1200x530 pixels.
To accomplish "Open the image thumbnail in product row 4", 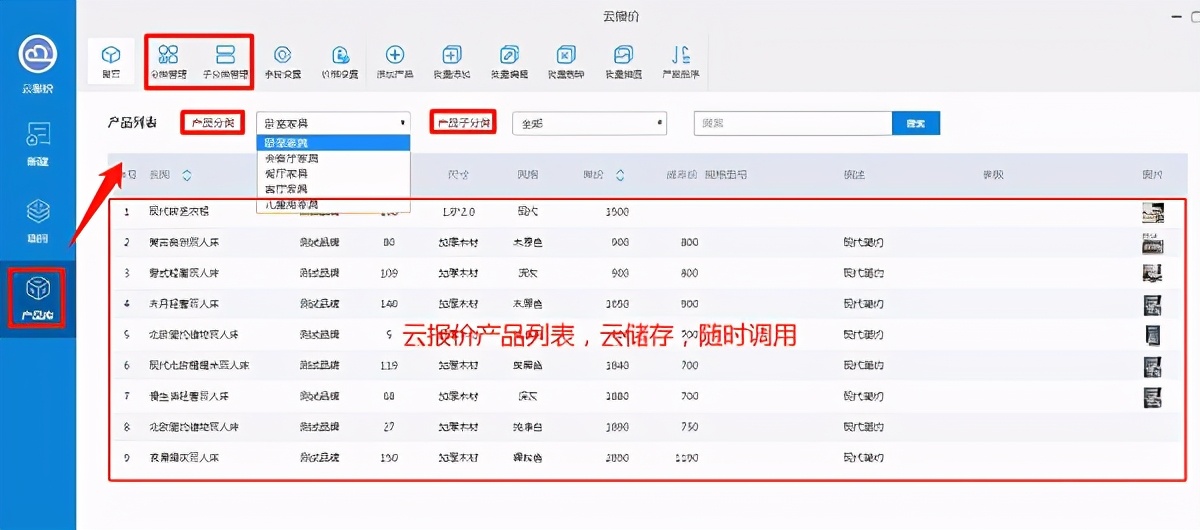I will click(1153, 304).
